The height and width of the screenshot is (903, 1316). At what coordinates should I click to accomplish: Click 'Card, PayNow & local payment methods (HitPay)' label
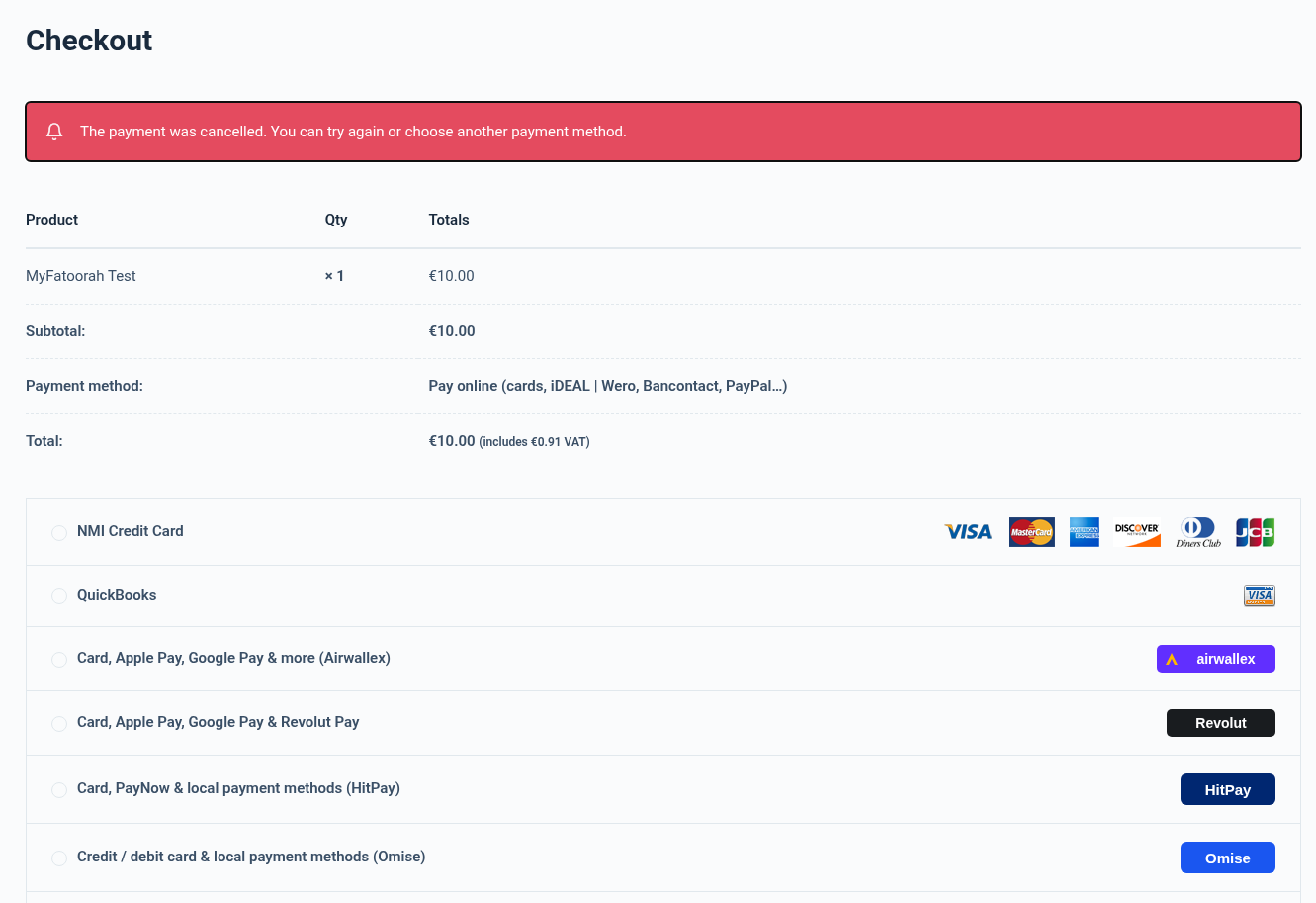(238, 788)
